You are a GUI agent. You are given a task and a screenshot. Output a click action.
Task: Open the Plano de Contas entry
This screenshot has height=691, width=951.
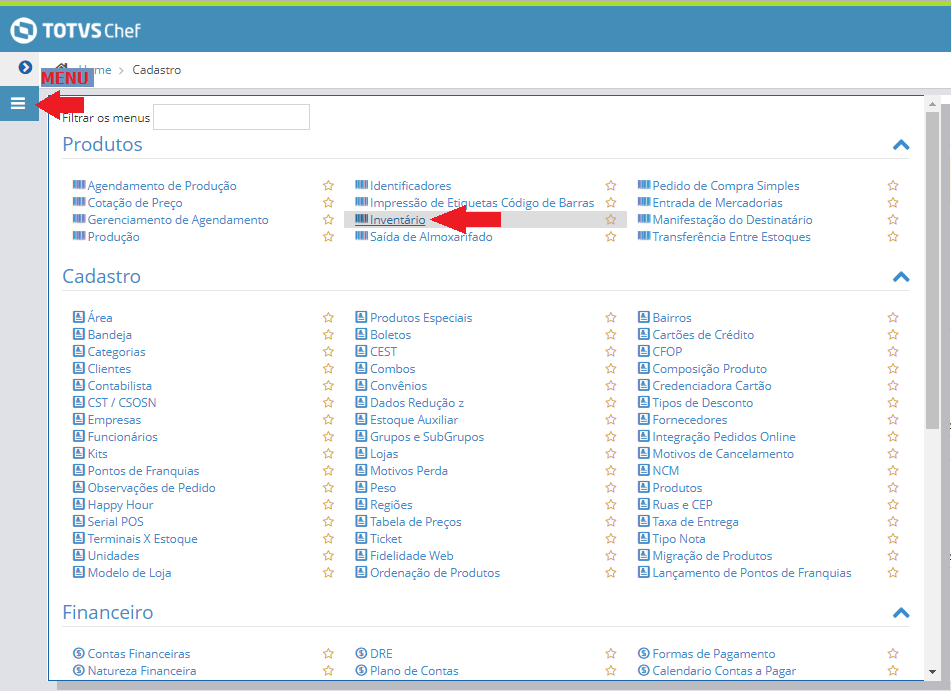[x=414, y=670]
